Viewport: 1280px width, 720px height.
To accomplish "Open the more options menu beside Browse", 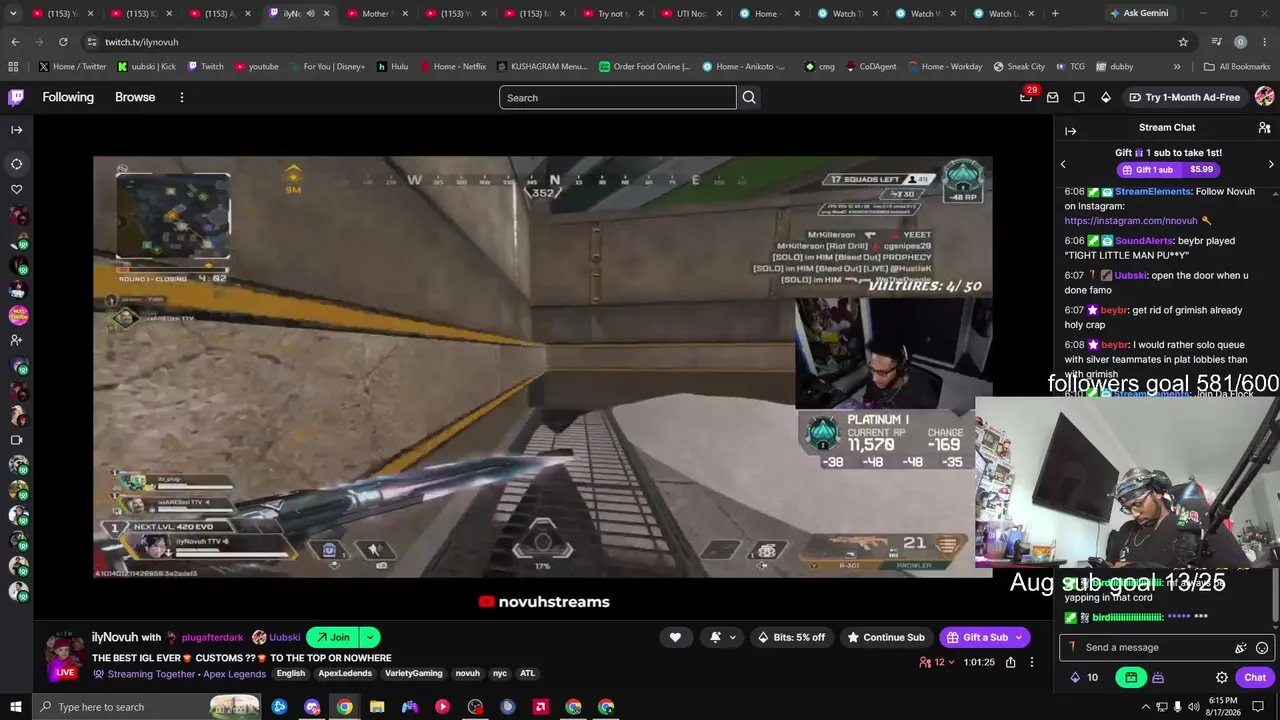I will pyautogui.click(x=182, y=97).
